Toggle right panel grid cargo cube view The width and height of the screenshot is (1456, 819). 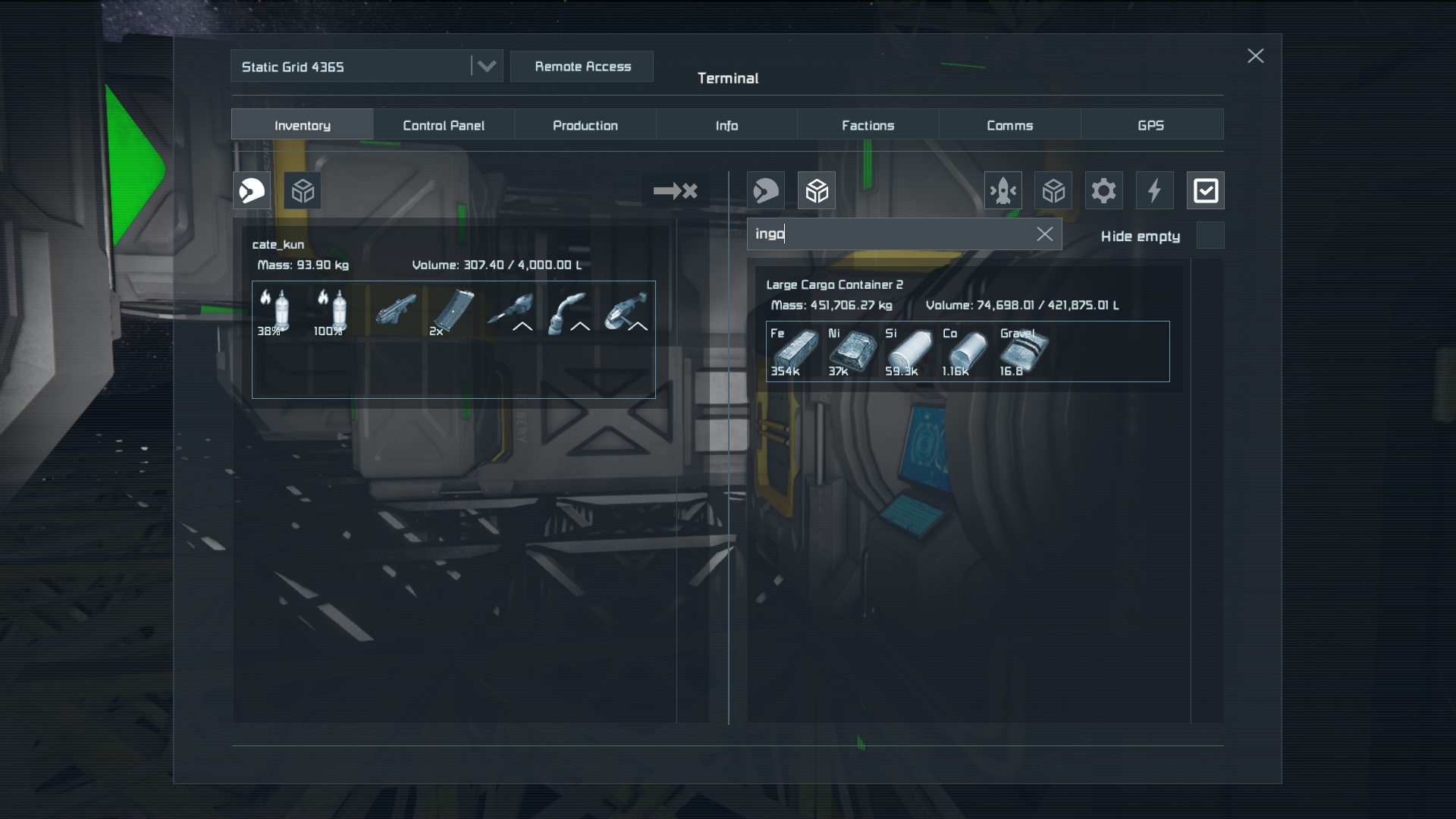point(817,190)
